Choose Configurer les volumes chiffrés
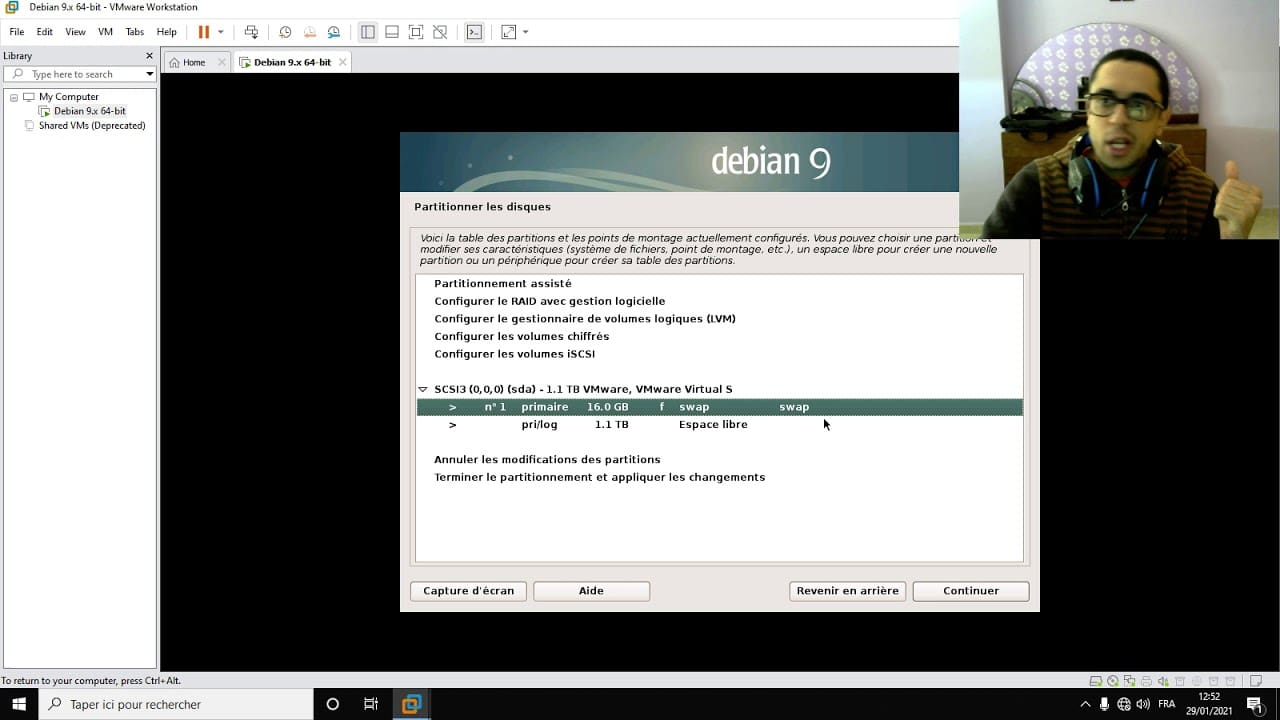The height and width of the screenshot is (720, 1280). [x=521, y=336]
